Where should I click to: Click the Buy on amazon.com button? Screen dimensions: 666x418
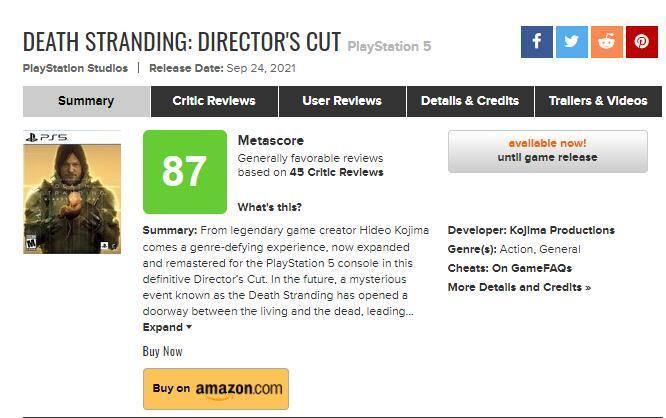point(216,389)
